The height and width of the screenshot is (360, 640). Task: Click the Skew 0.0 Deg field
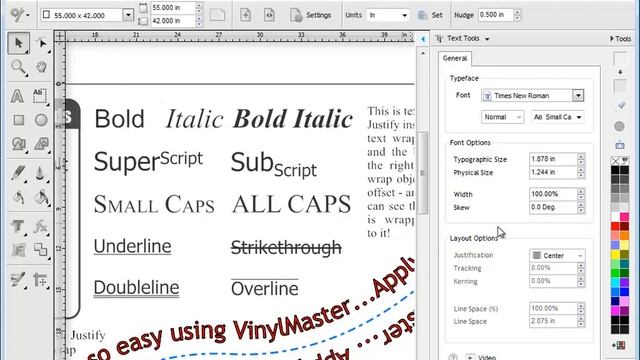pos(553,207)
